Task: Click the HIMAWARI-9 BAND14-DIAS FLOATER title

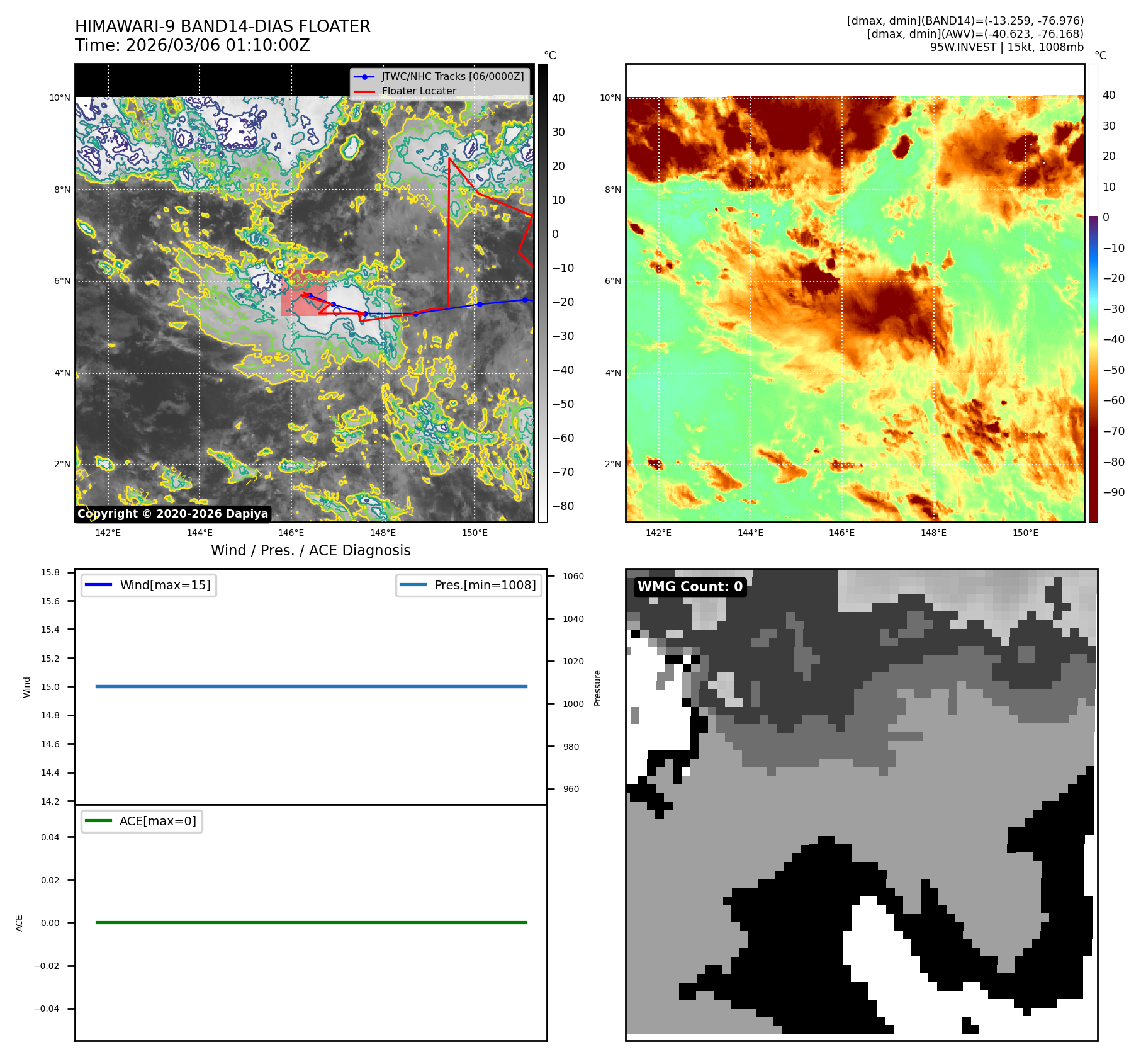Action: 223,26
